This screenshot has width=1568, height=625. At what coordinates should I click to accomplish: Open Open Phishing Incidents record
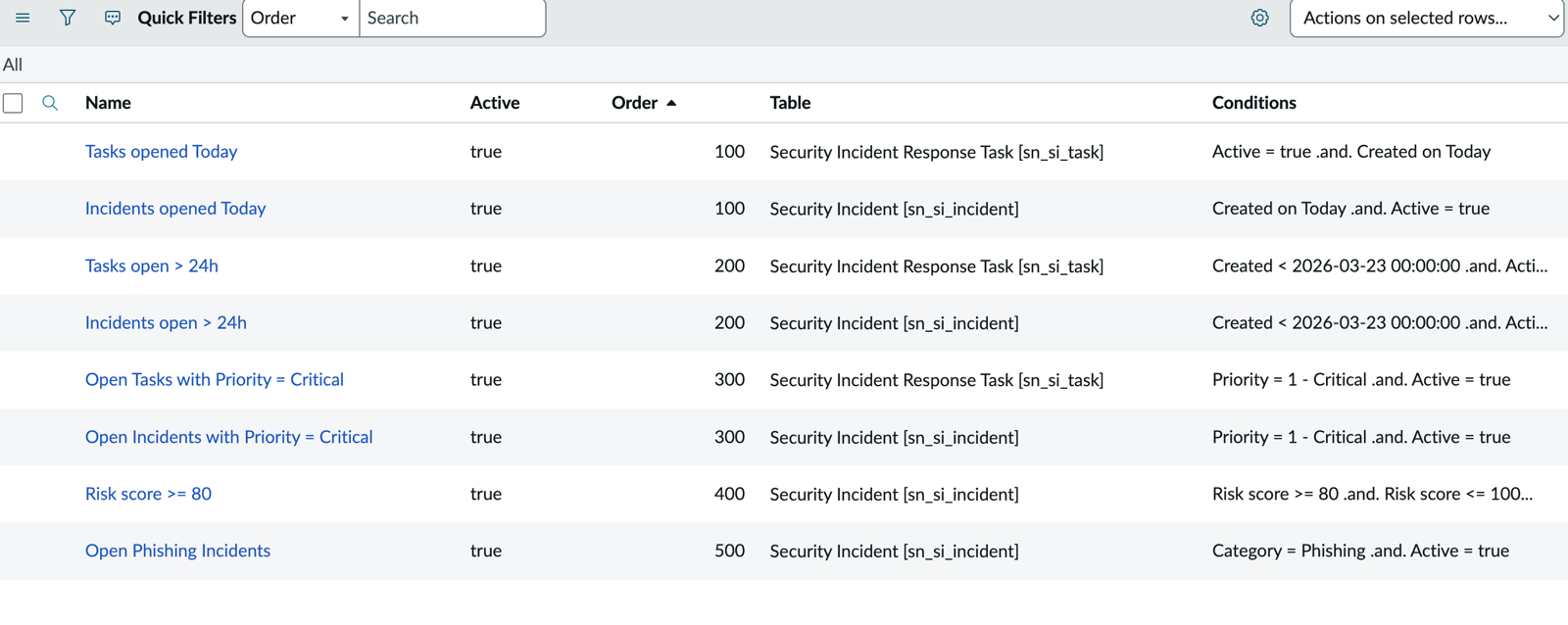[x=177, y=551]
